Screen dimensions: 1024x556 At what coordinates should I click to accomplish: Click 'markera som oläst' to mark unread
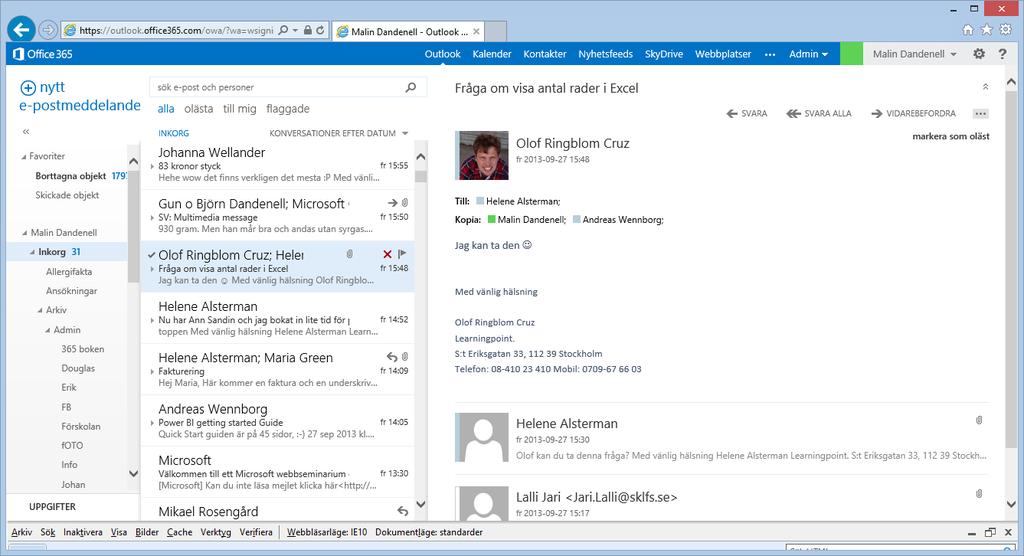pyautogui.click(x=950, y=136)
